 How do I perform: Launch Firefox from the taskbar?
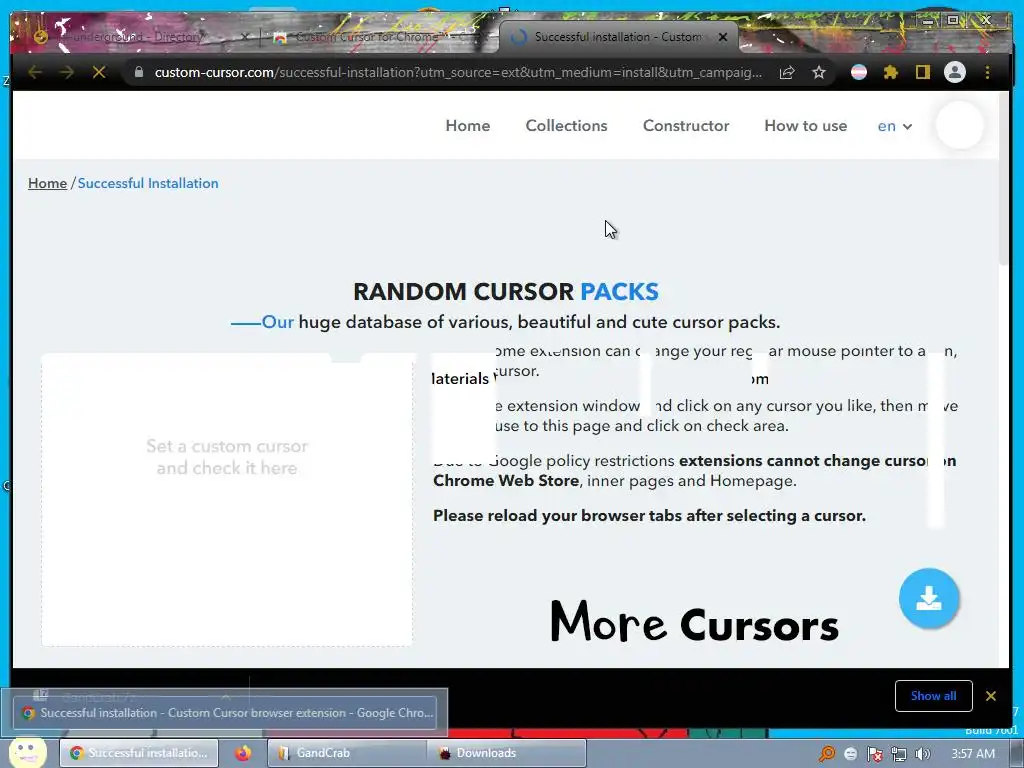click(243, 753)
